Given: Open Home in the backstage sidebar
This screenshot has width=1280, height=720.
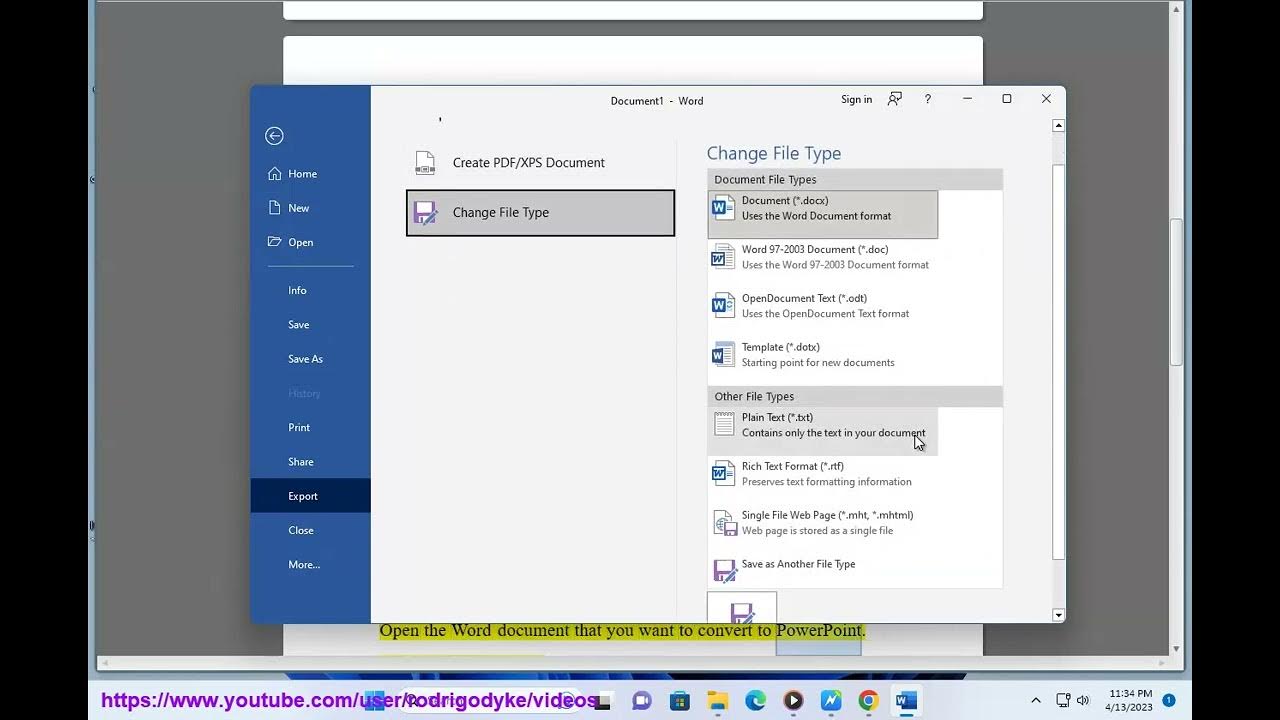Looking at the screenshot, I should [x=310, y=174].
